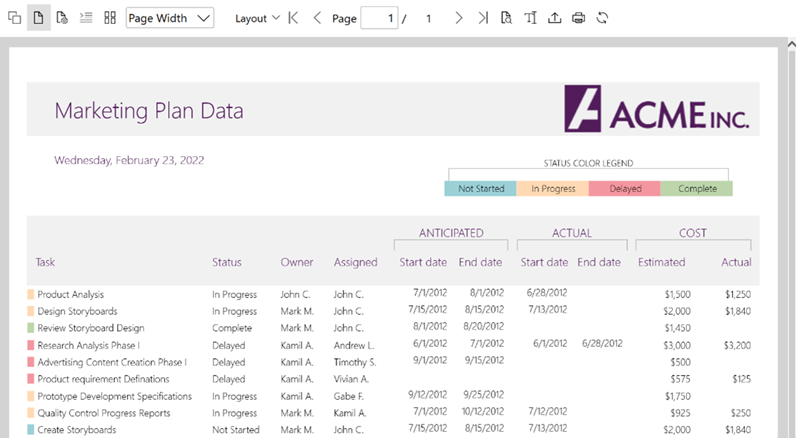The height and width of the screenshot is (438, 800).
Task: Toggle the document outline list icon
Action: (x=86, y=18)
